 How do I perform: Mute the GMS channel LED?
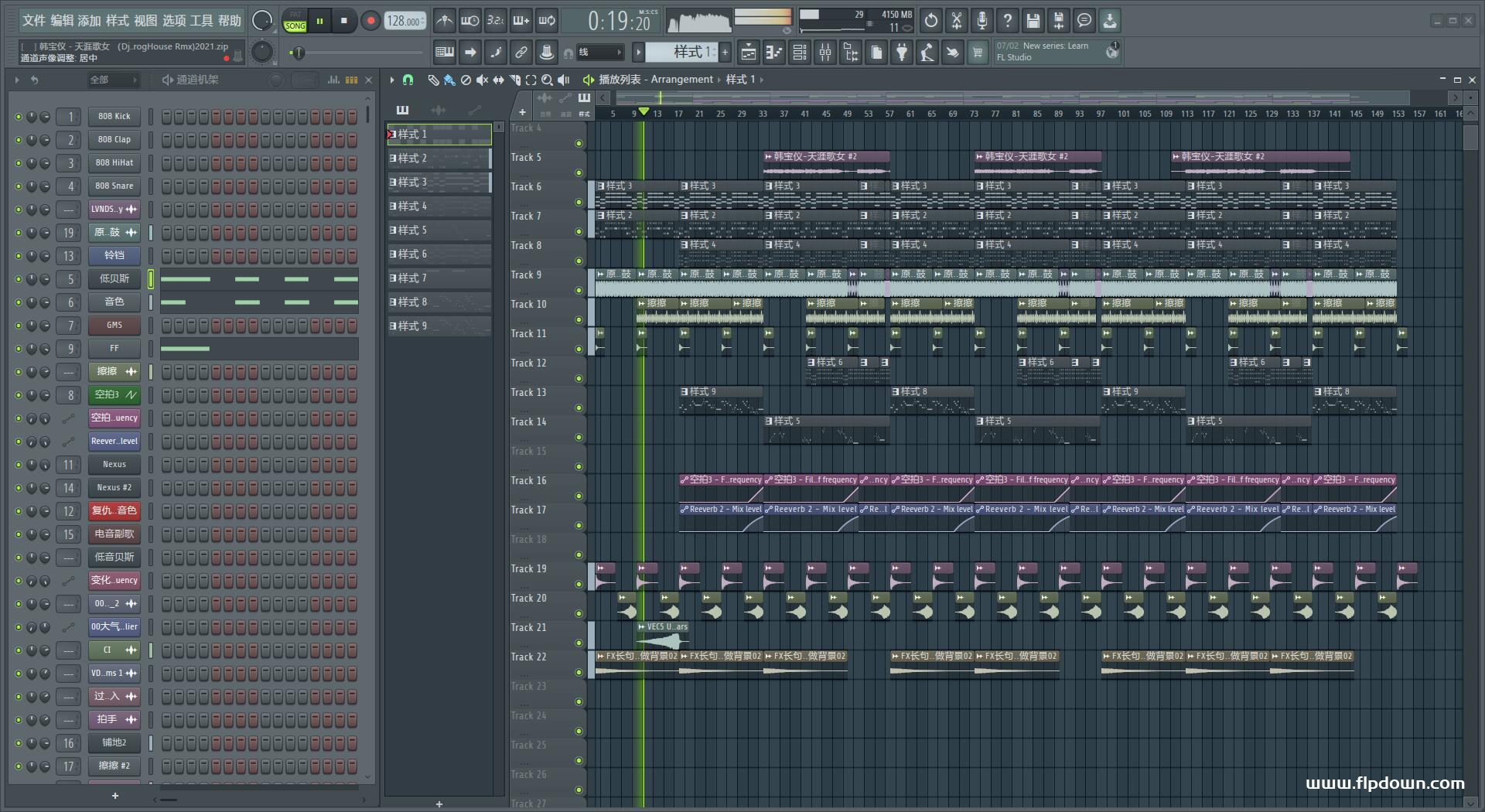click(19, 326)
